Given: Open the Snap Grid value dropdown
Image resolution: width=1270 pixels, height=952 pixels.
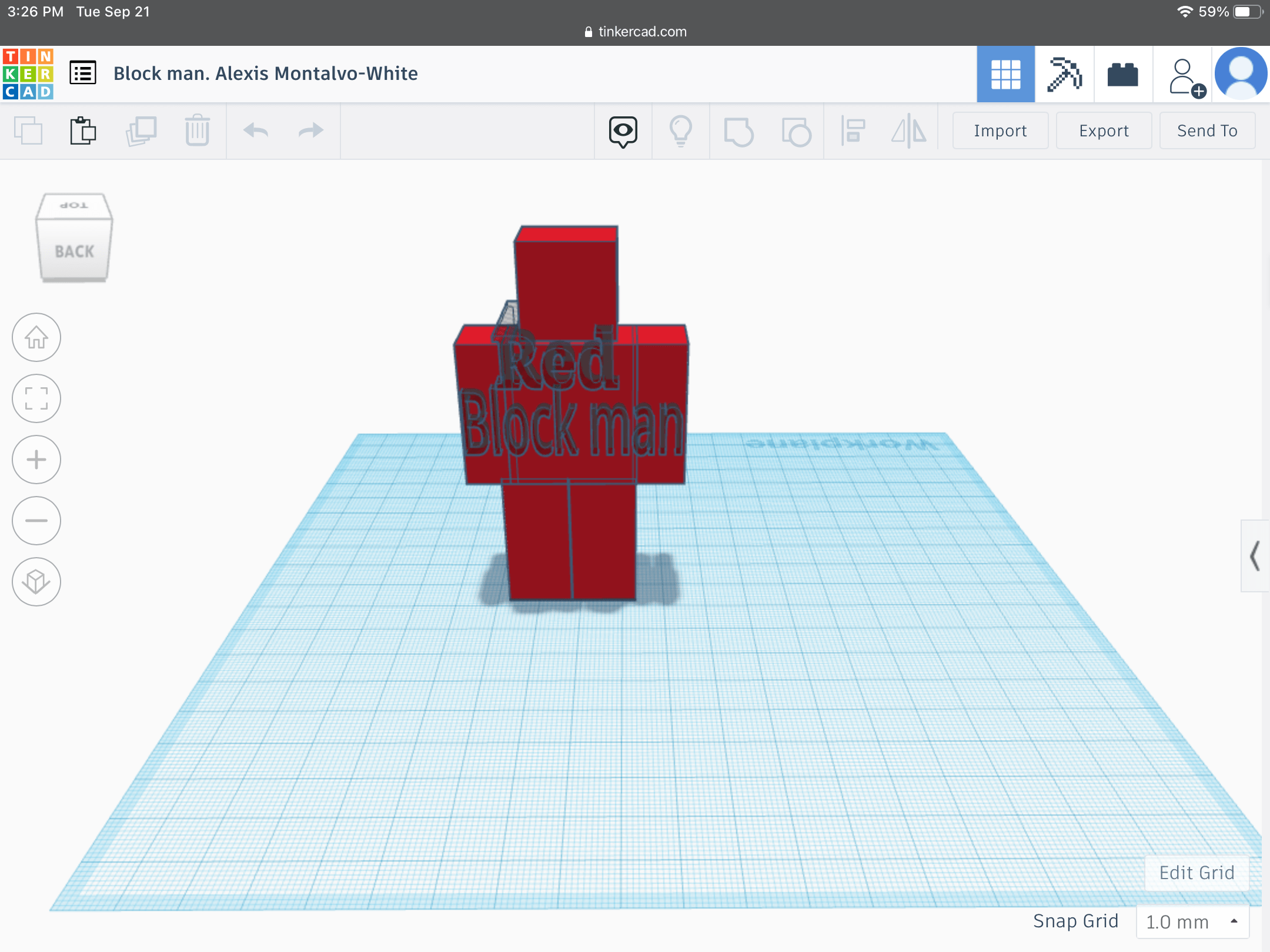Looking at the screenshot, I should pos(1192,921).
